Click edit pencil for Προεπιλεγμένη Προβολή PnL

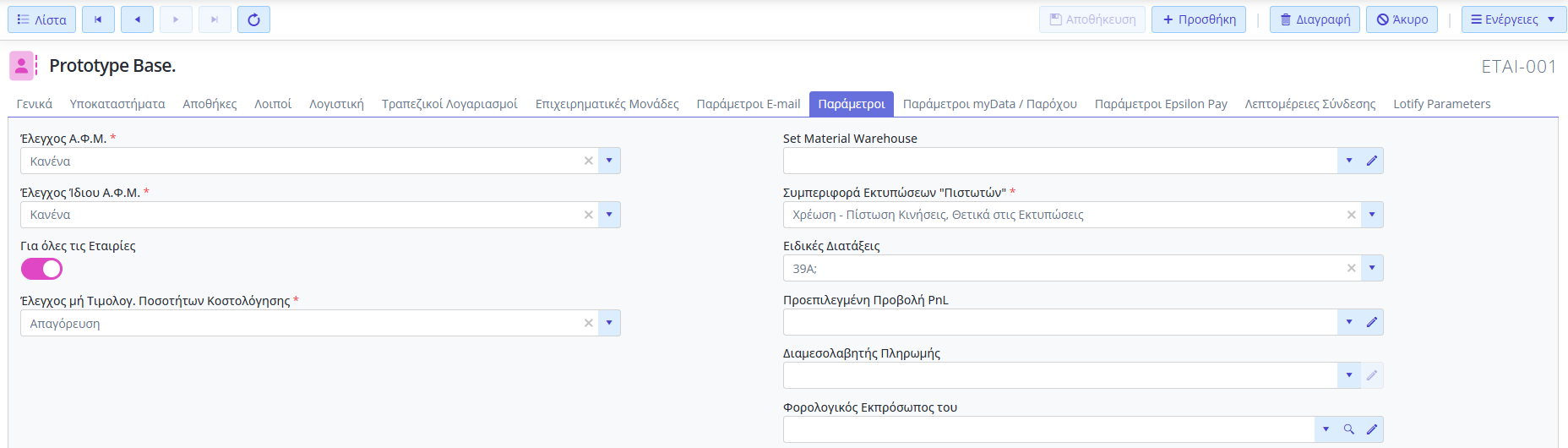pos(1372,322)
